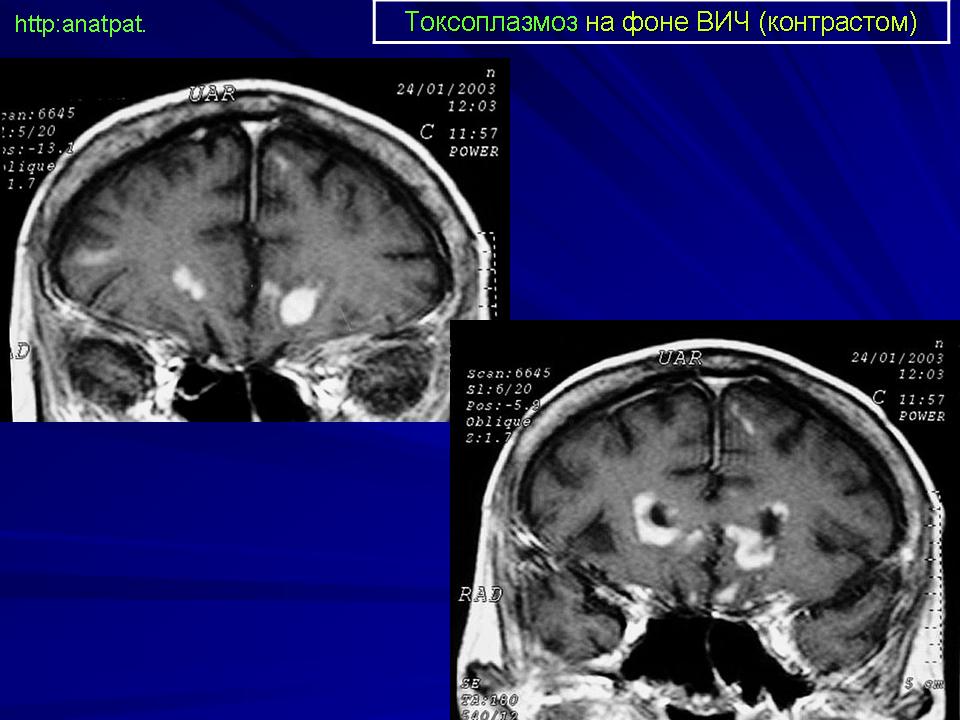Image resolution: width=960 pixels, height=720 pixels.
Task: Click the slide title Токсоплазмоз на фоне ВИЧ
Action: (660, 22)
